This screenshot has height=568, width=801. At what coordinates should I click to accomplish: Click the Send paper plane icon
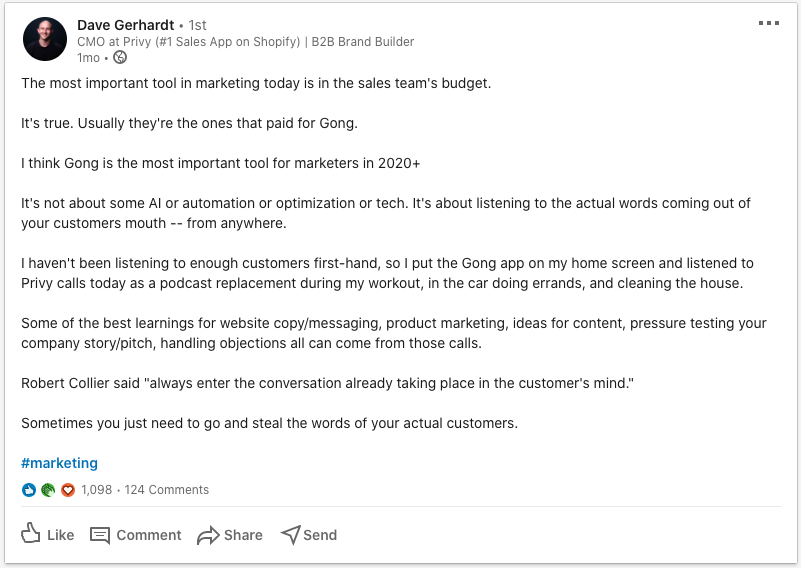(291, 535)
